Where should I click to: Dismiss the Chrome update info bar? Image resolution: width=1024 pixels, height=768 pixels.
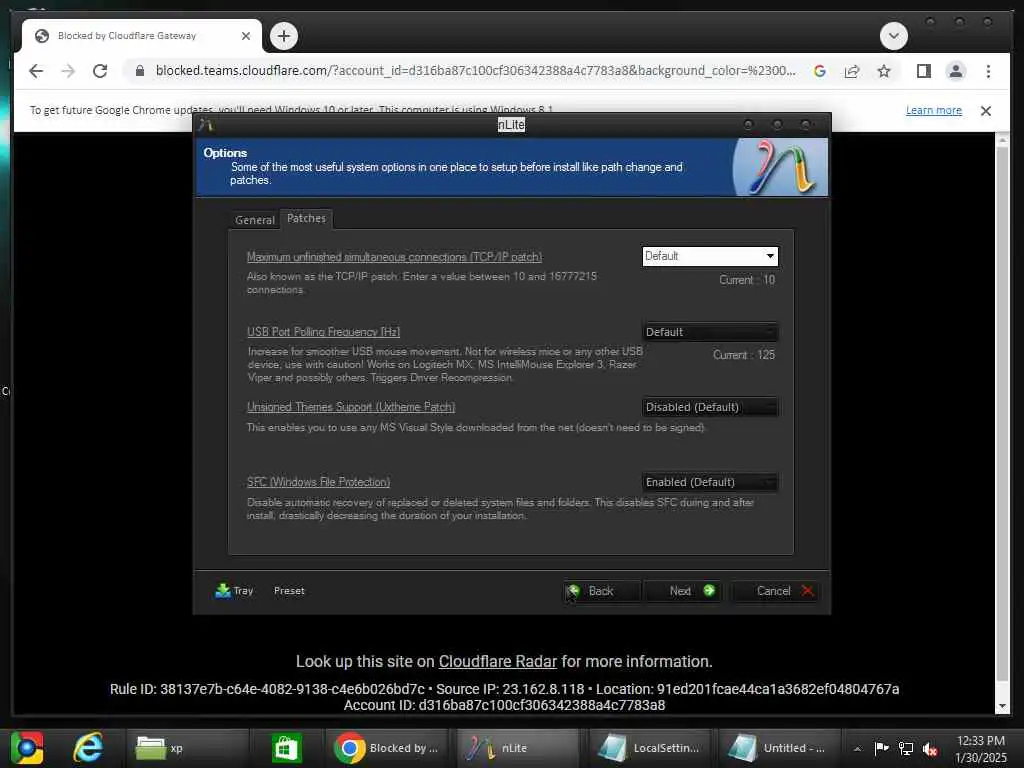(x=986, y=111)
